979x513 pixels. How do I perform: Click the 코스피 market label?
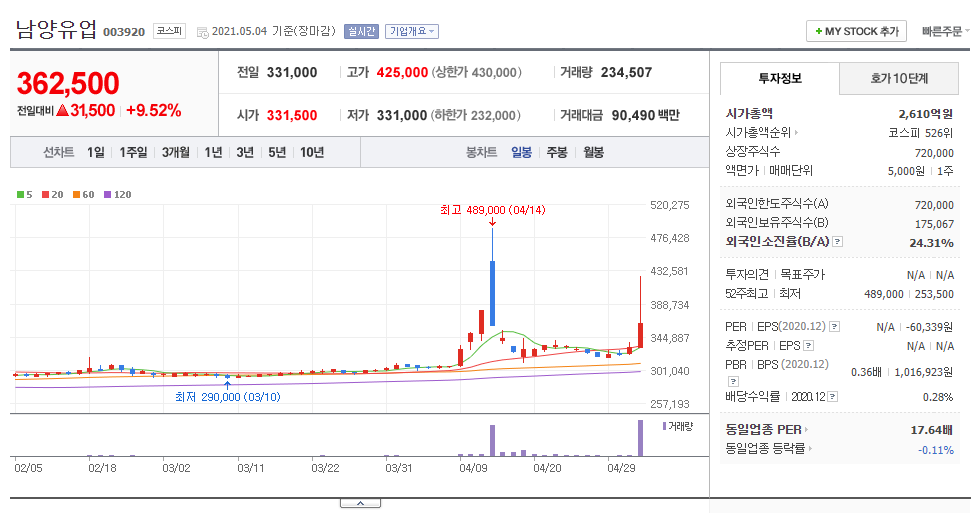click(169, 31)
